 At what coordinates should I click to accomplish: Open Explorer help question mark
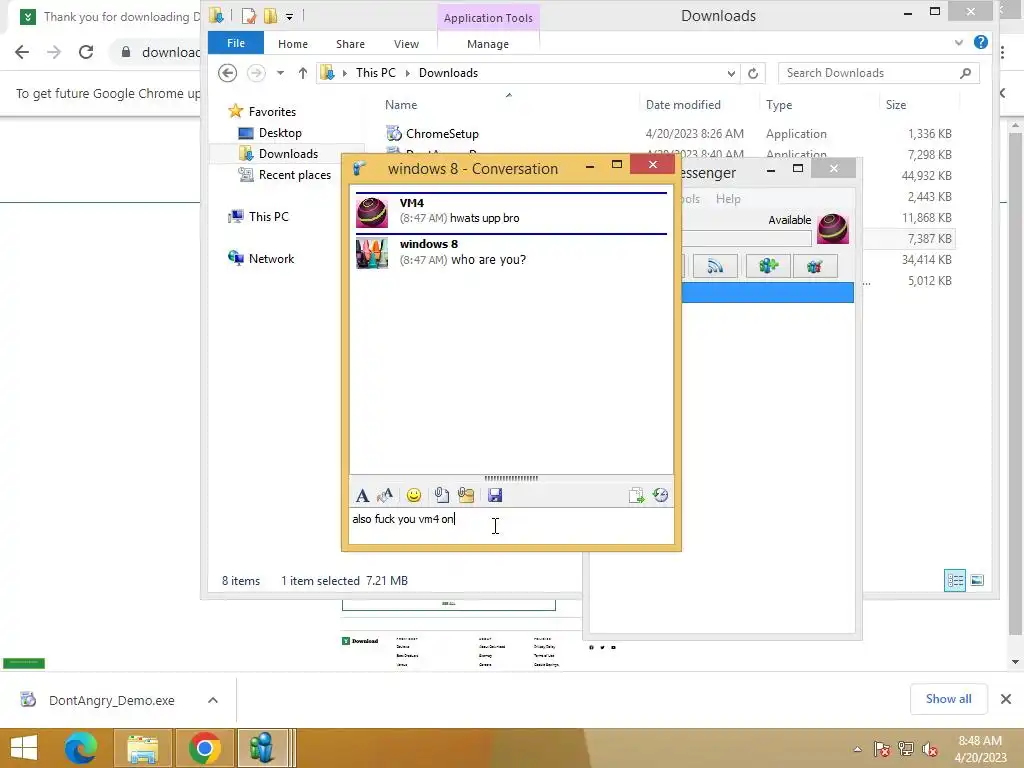click(x=980, y=42)
